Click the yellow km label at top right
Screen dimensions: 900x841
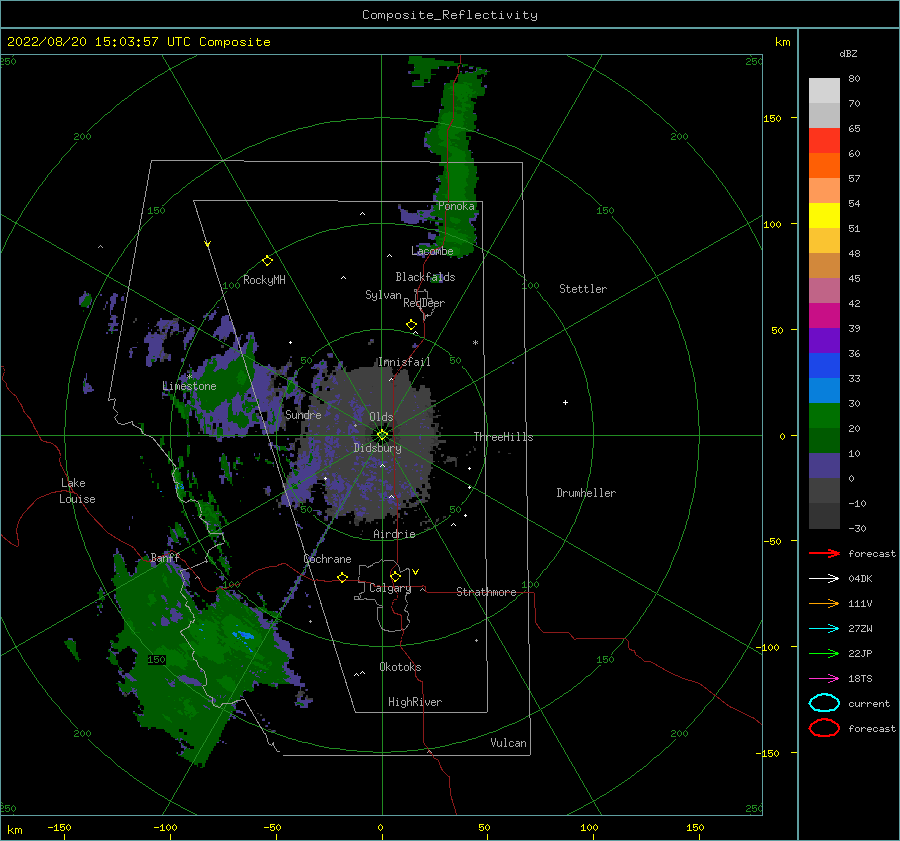783,42
